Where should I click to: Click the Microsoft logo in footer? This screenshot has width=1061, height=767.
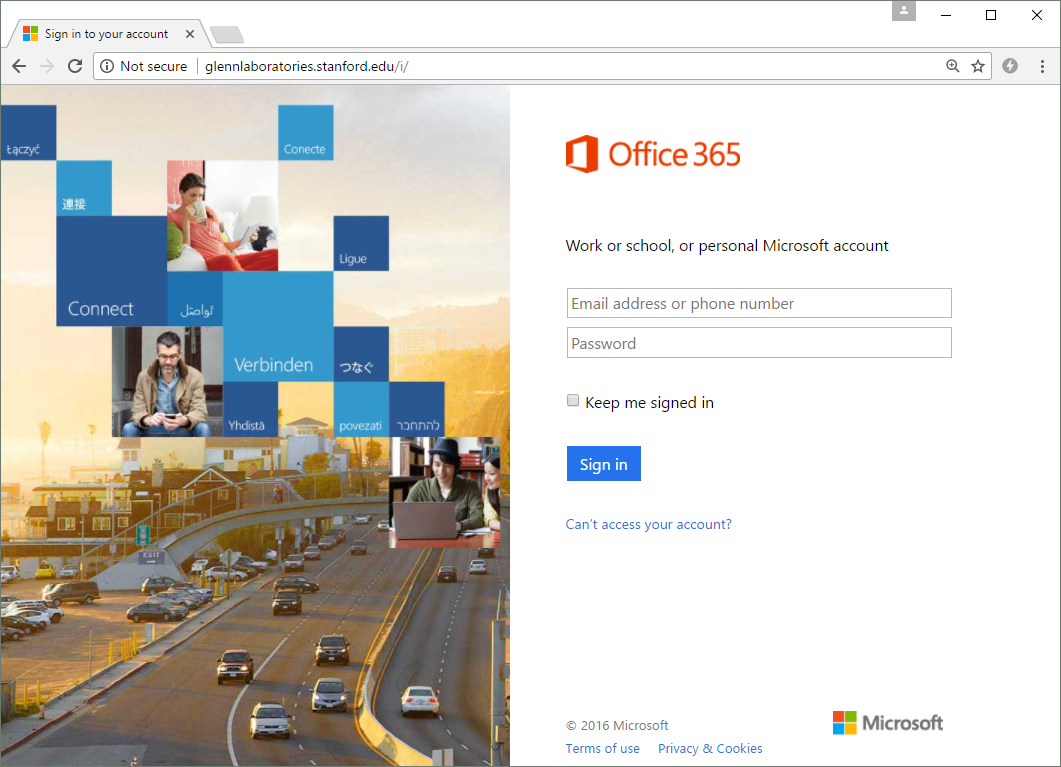click(888, 723)
